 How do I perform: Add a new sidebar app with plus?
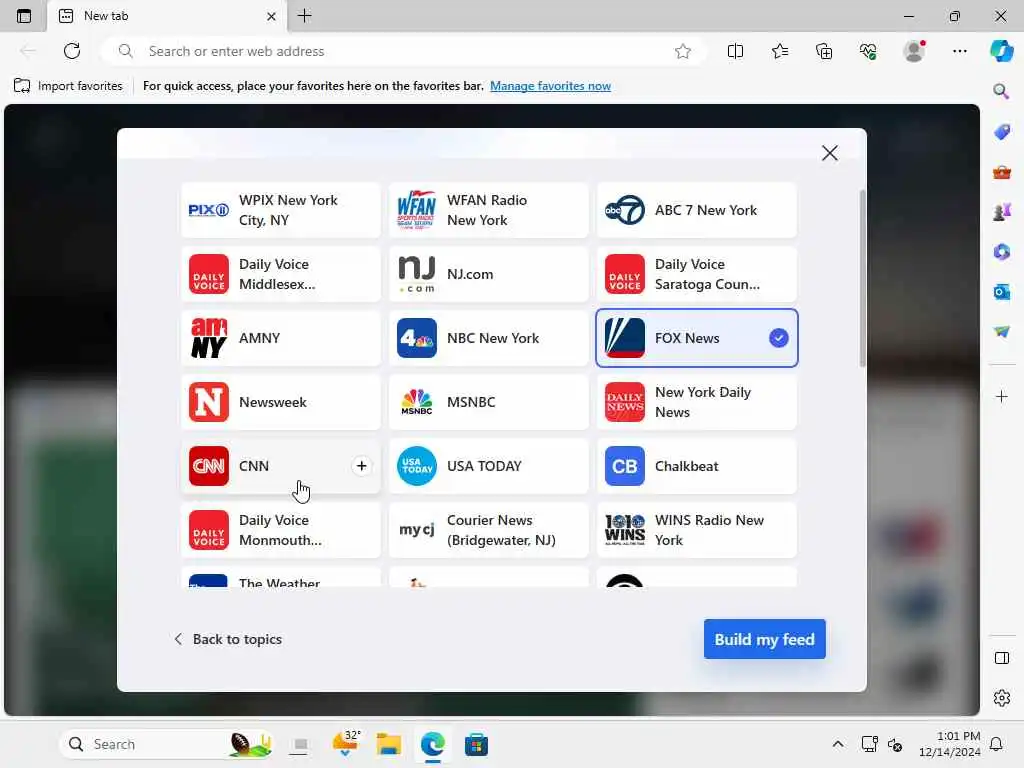tap(1001, 396)
